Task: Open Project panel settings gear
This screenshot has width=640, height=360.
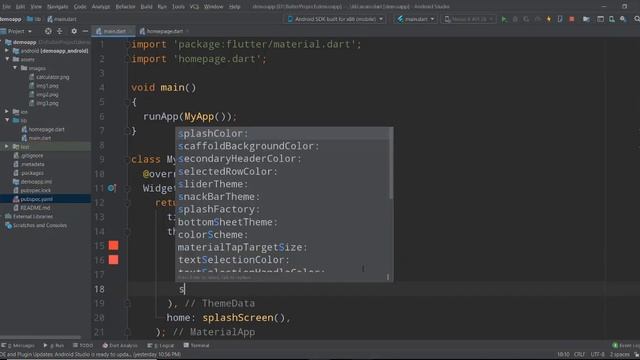Action: (x=74, y=31)
